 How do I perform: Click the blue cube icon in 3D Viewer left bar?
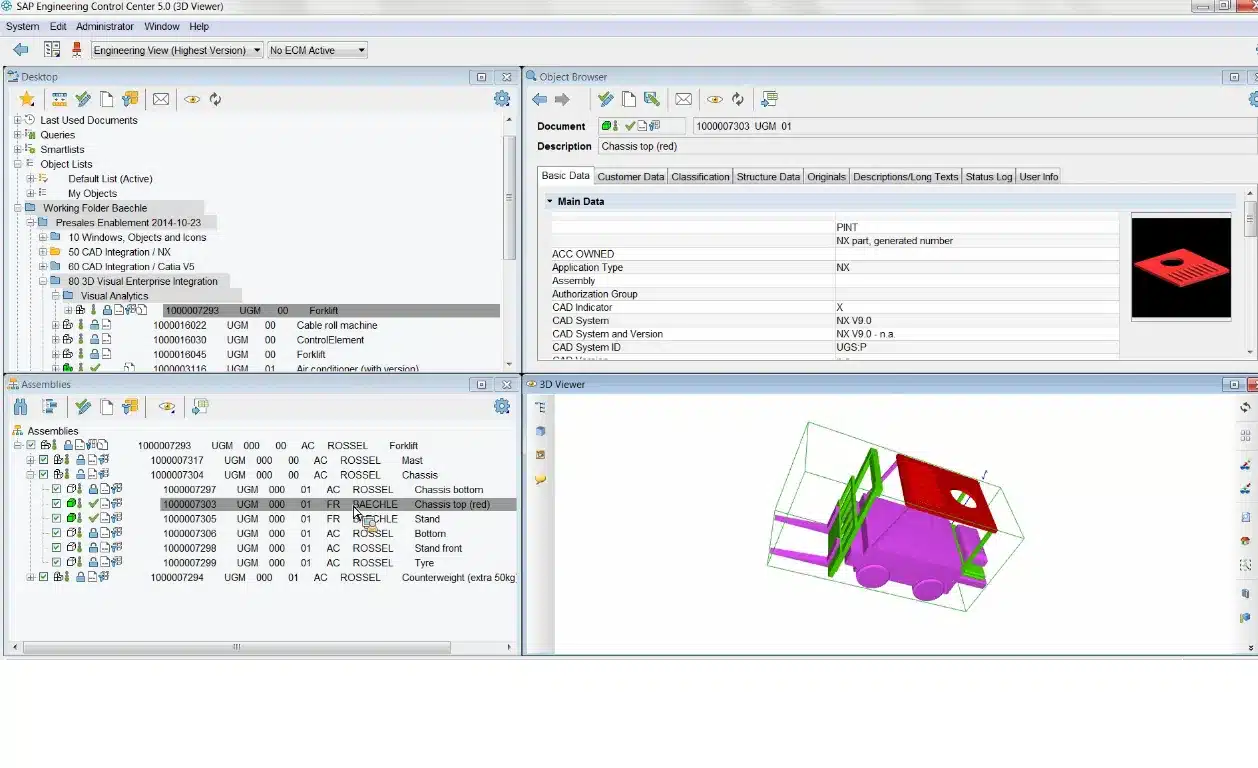tap(540, 431)
